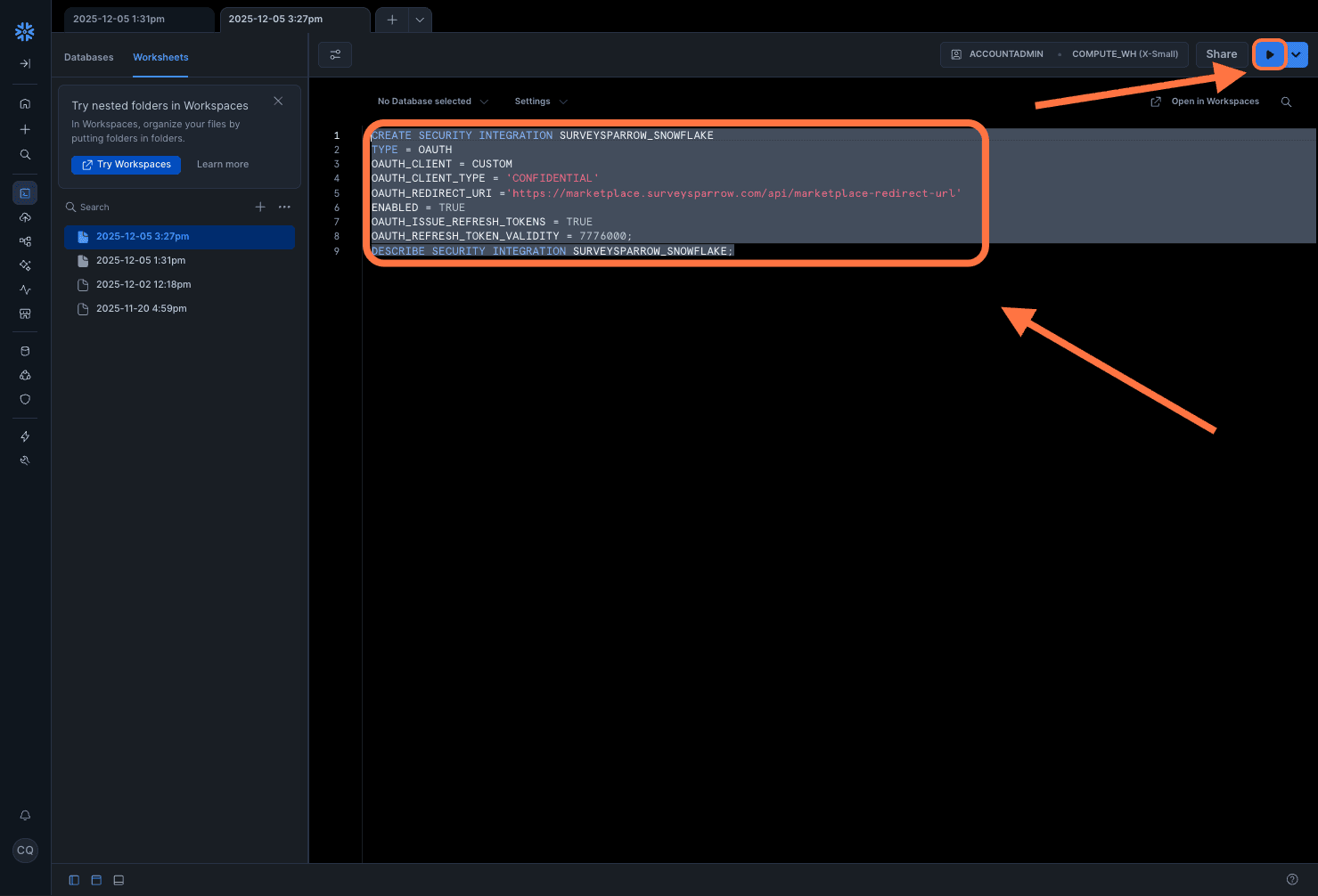Switch to the Databases tab
The width and height of the screenshot is (1318, 896).
89,57
